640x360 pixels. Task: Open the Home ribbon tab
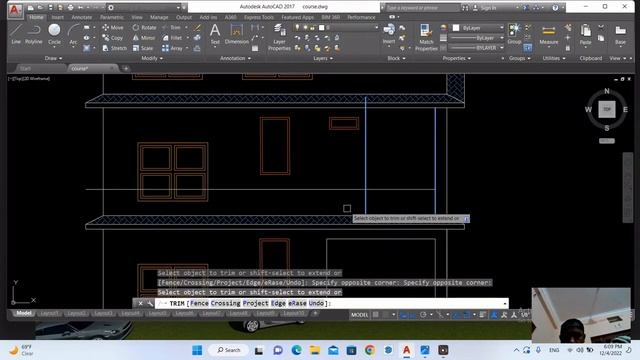pyautogui.click(x=36, y=17)
